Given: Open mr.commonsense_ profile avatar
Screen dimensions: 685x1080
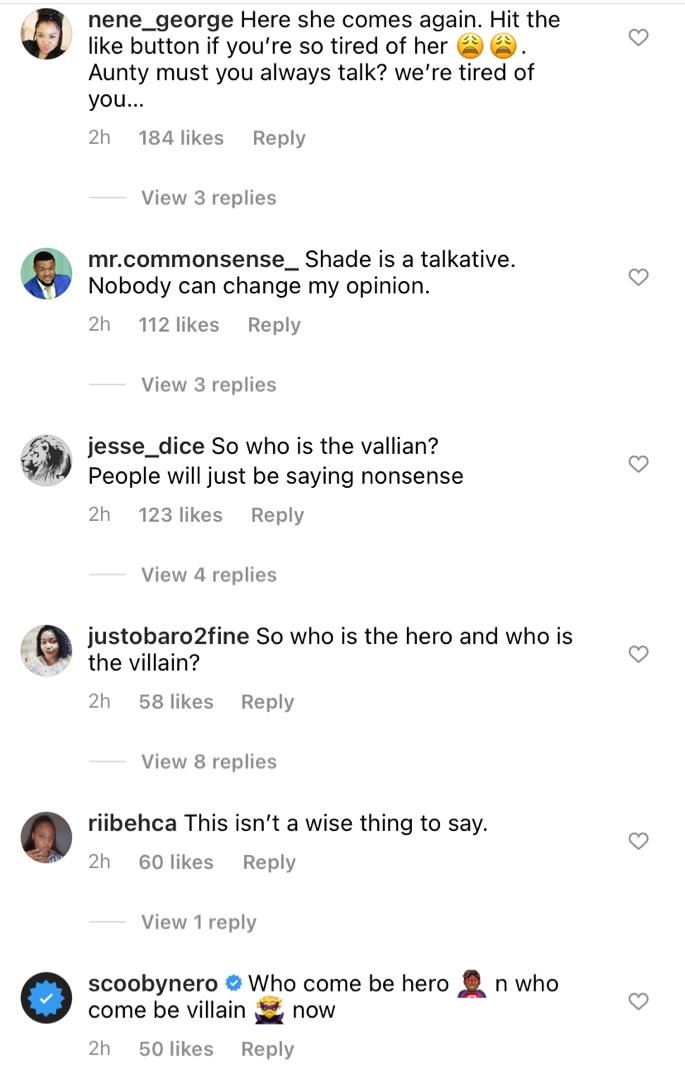Looking at the screenshot, I should click(46, 273).
